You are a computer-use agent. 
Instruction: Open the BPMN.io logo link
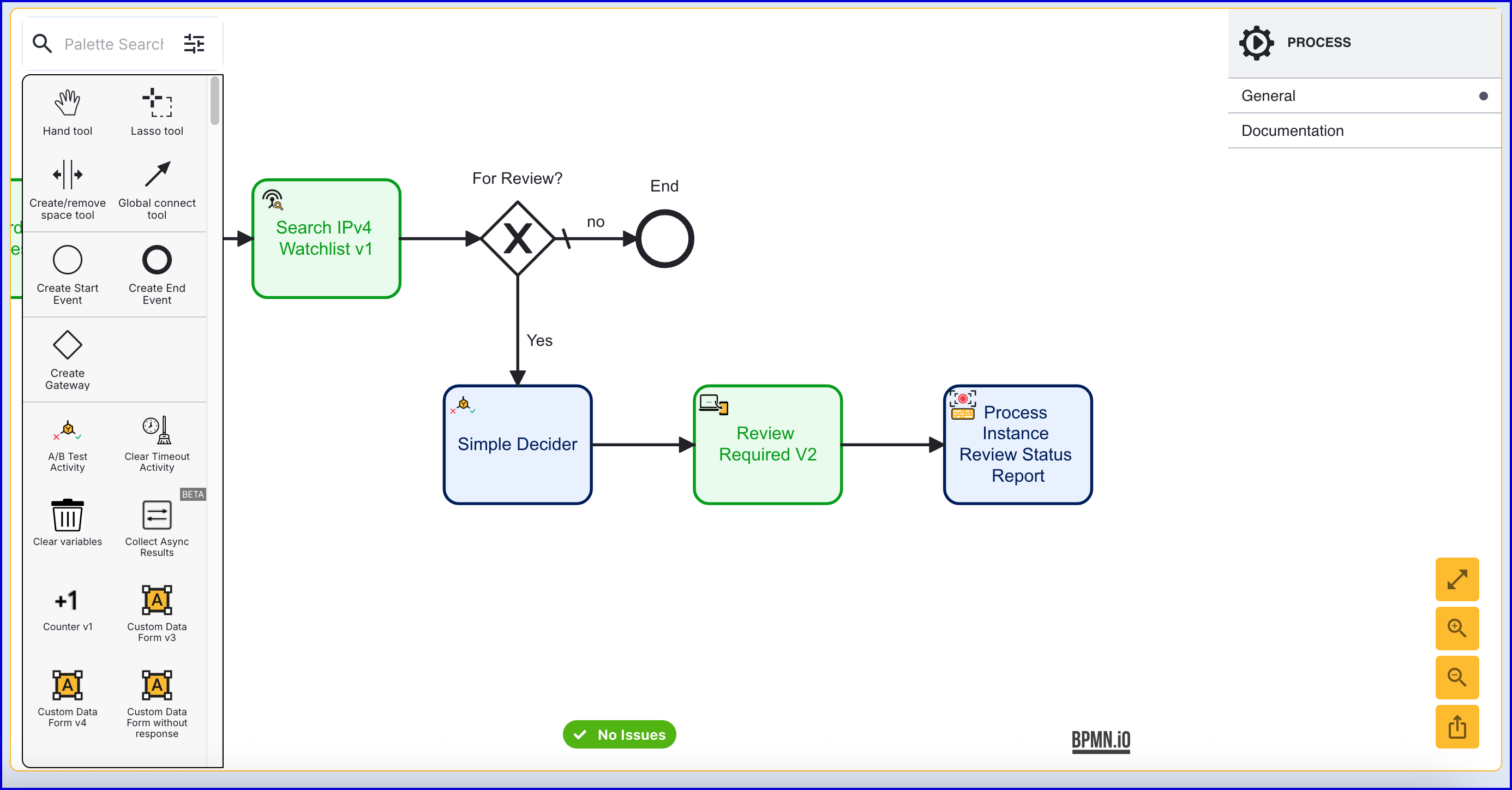pos(1101,740)
